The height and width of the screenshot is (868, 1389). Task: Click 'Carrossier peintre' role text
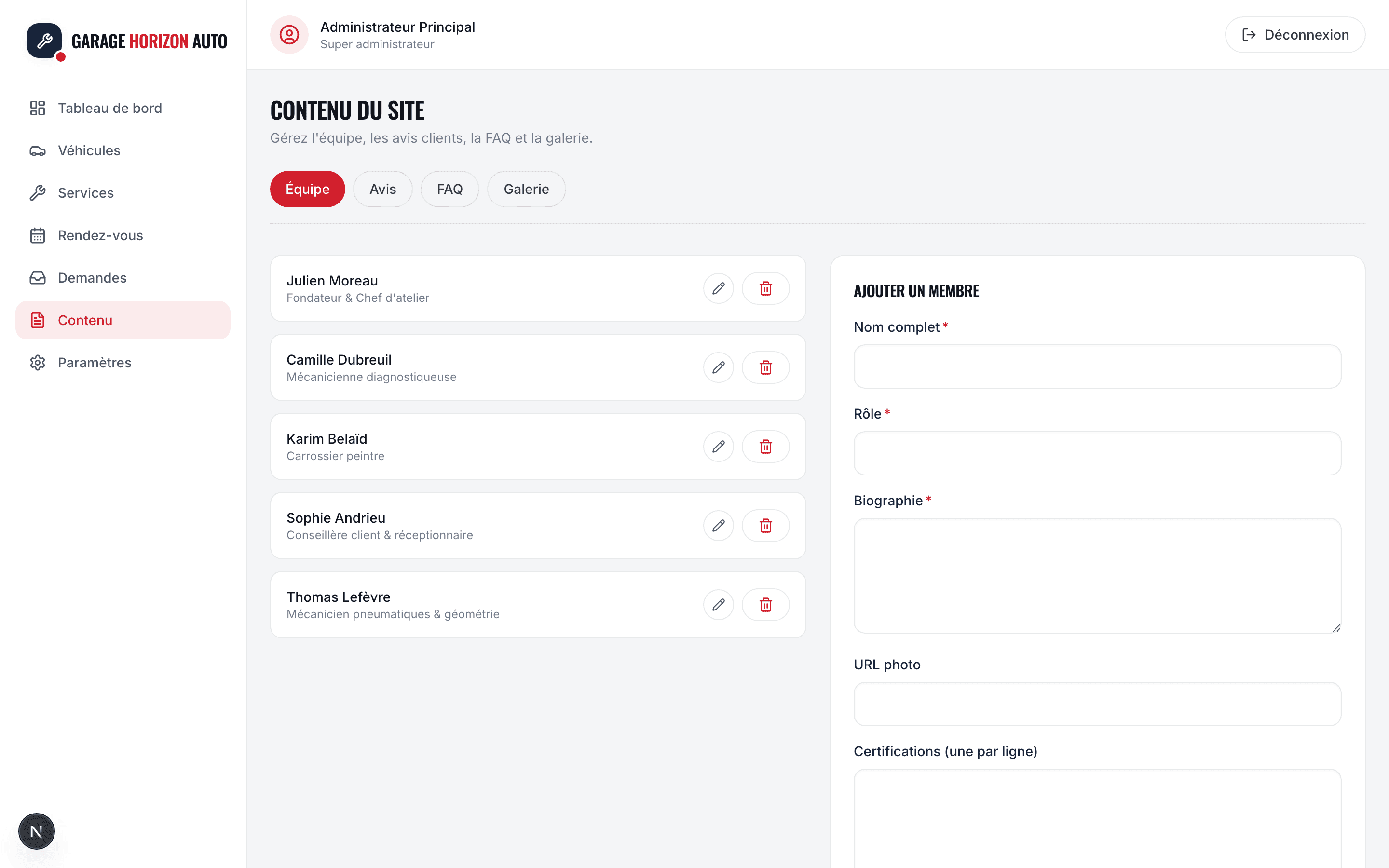[x=336, y=456]
